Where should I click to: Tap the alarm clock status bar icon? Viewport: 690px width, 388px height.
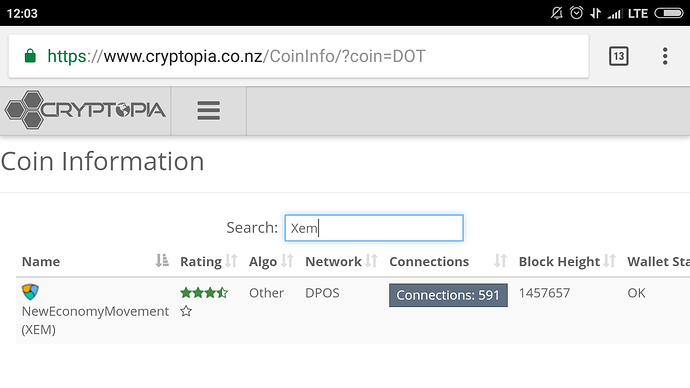[x=576, y=13]
